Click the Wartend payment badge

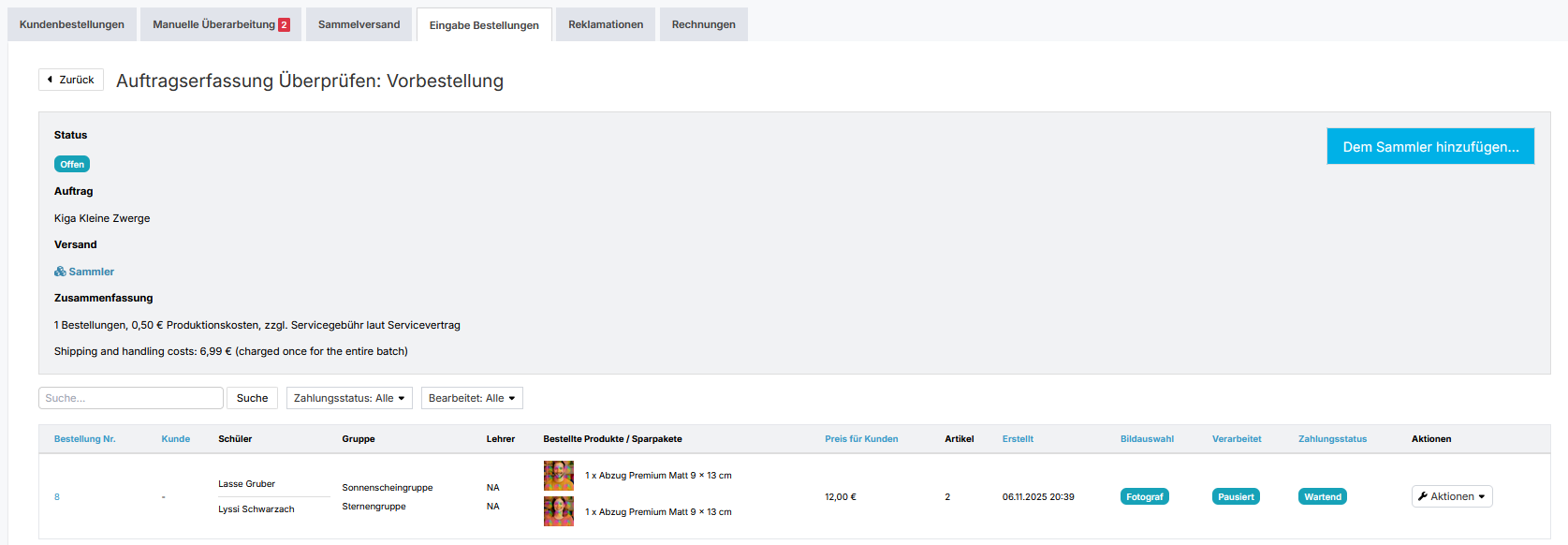tap(1323, 496)
